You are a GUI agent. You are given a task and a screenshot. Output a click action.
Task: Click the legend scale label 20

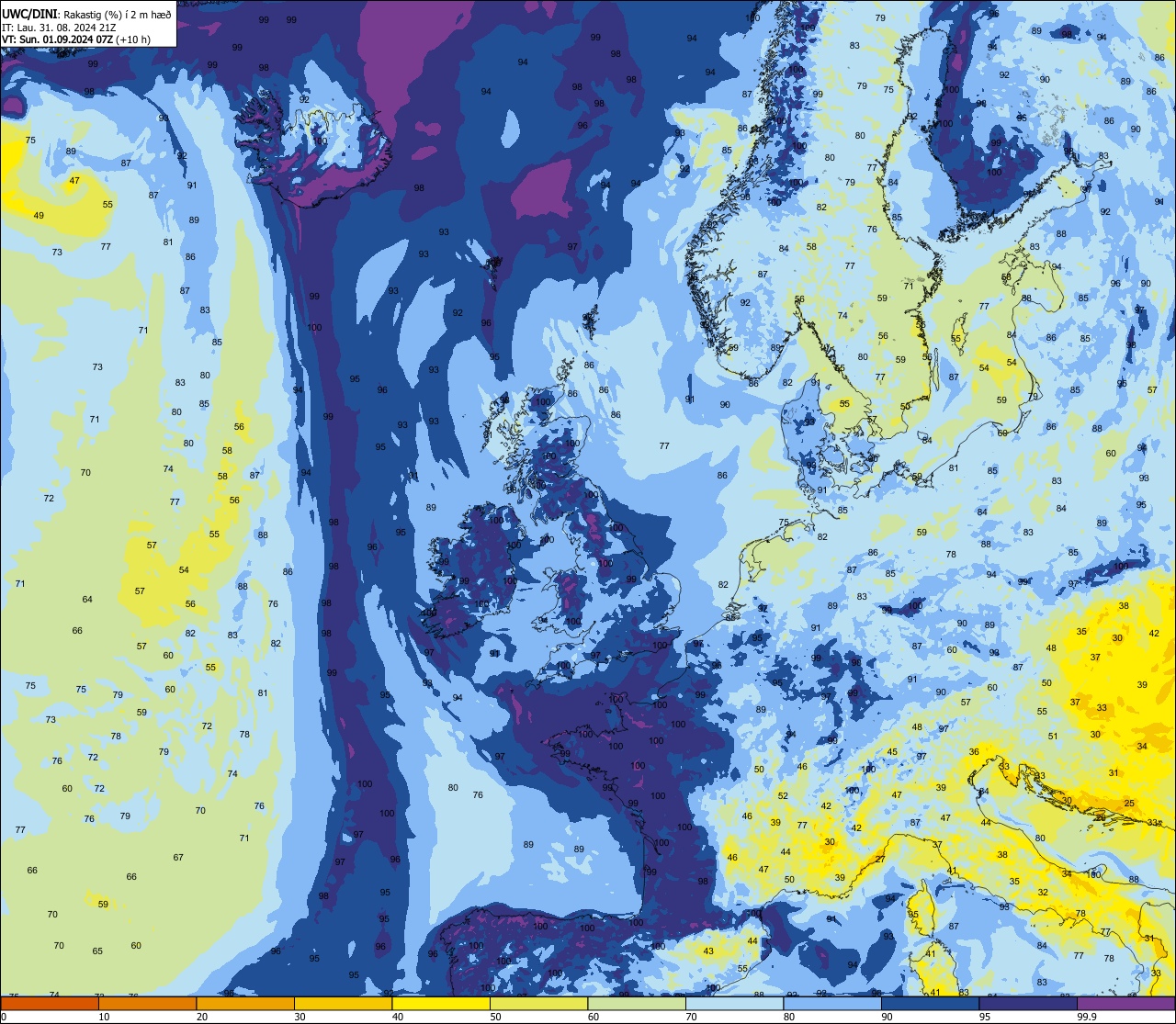point(202,1017)
